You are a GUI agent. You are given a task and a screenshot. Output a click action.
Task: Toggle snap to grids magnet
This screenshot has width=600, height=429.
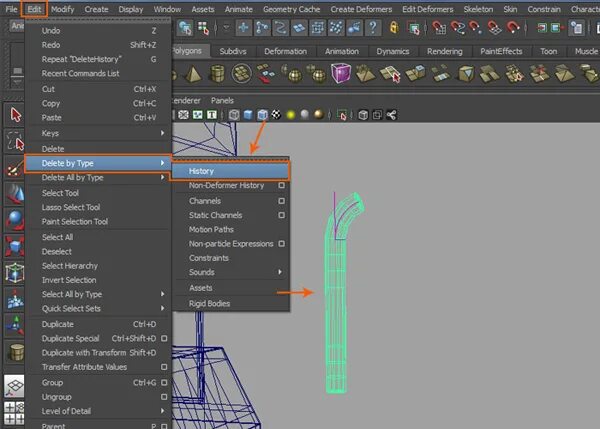tap(439, 28)
